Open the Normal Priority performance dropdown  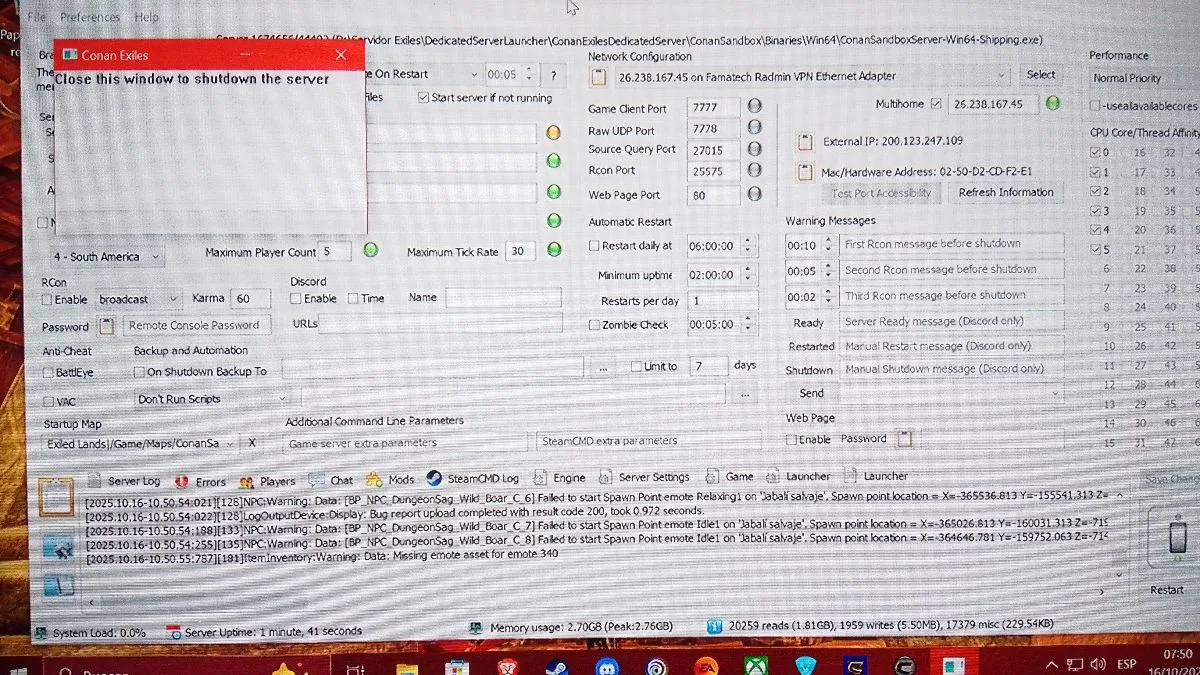[x=1143, y=78]
